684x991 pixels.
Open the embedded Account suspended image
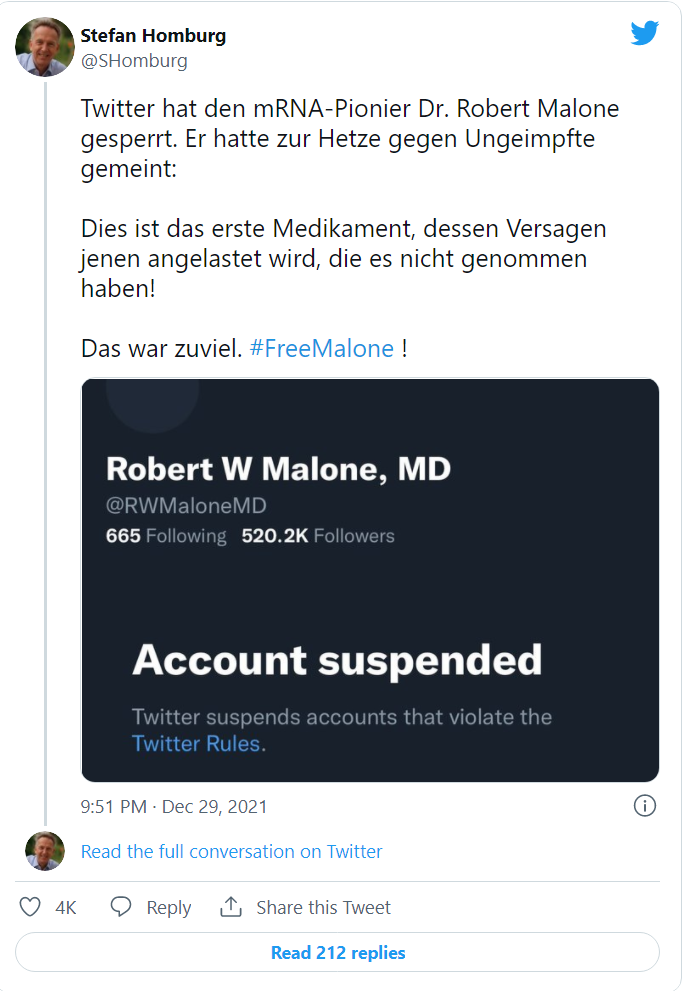[370, 580]
